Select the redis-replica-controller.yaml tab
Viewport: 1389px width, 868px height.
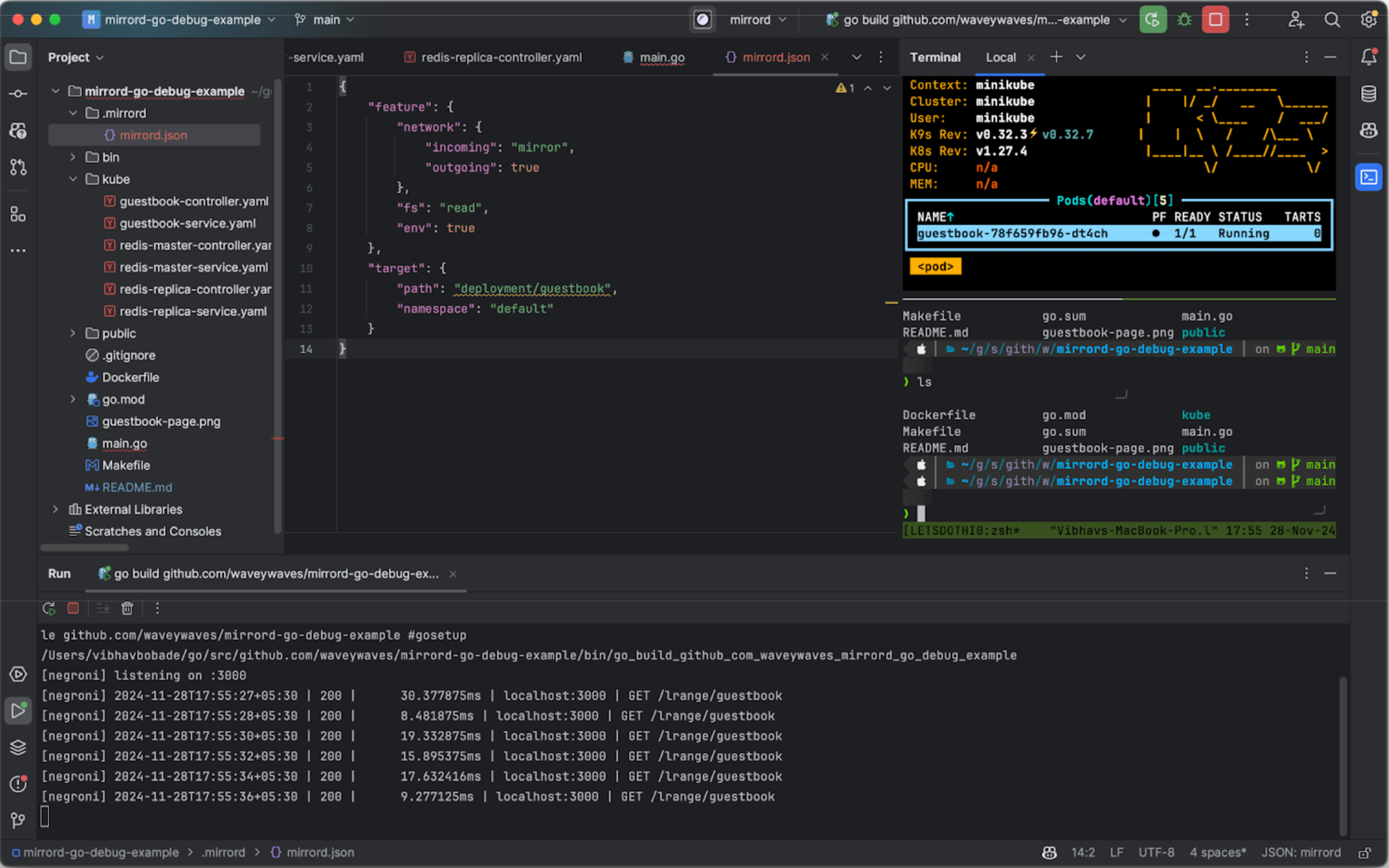click(501, 57)
